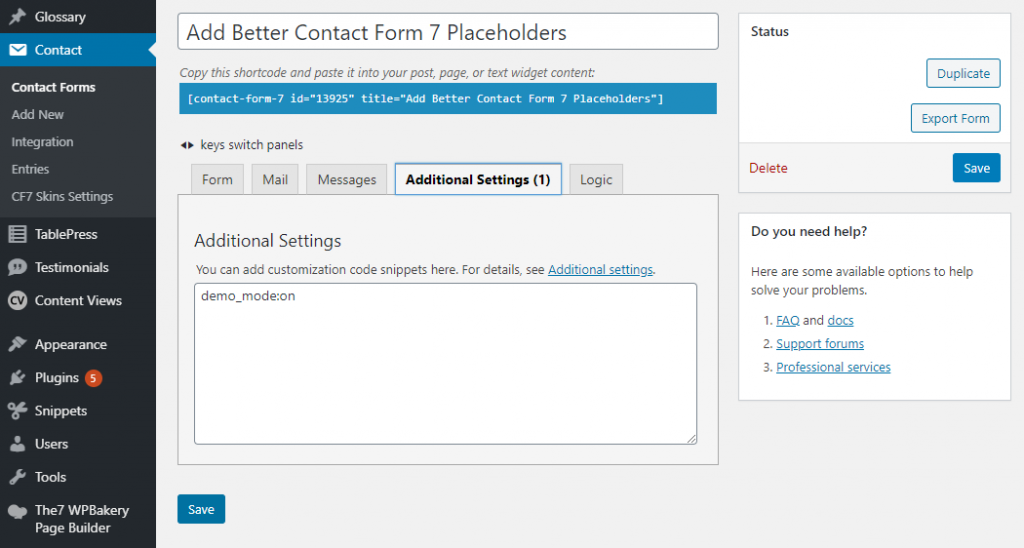Click the Users person icon
The image size is (1024, 548).
click(17, 444)
